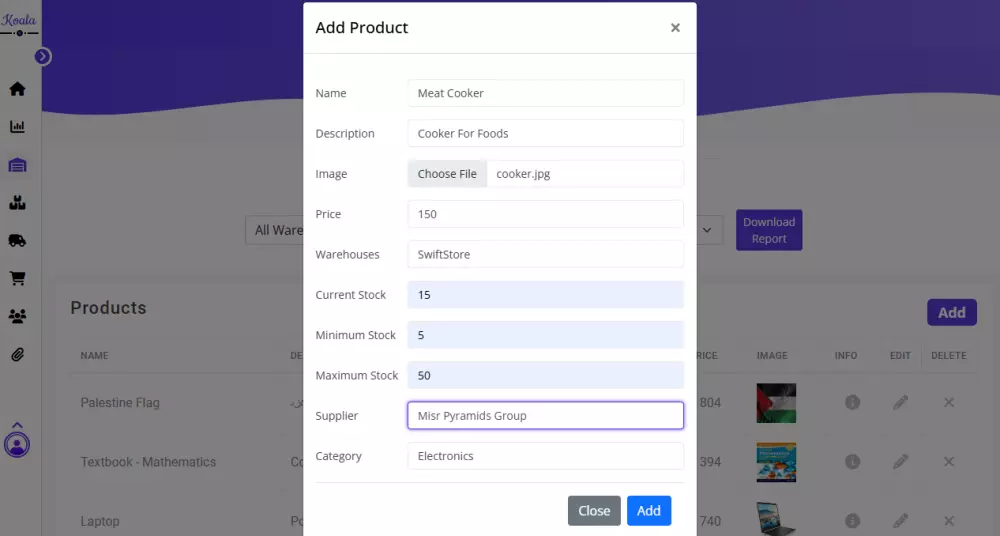Viewport: 1000px width, 536px height.
Task: Open the warehouse icon in sidebar
Action: (x=17, y=165)
